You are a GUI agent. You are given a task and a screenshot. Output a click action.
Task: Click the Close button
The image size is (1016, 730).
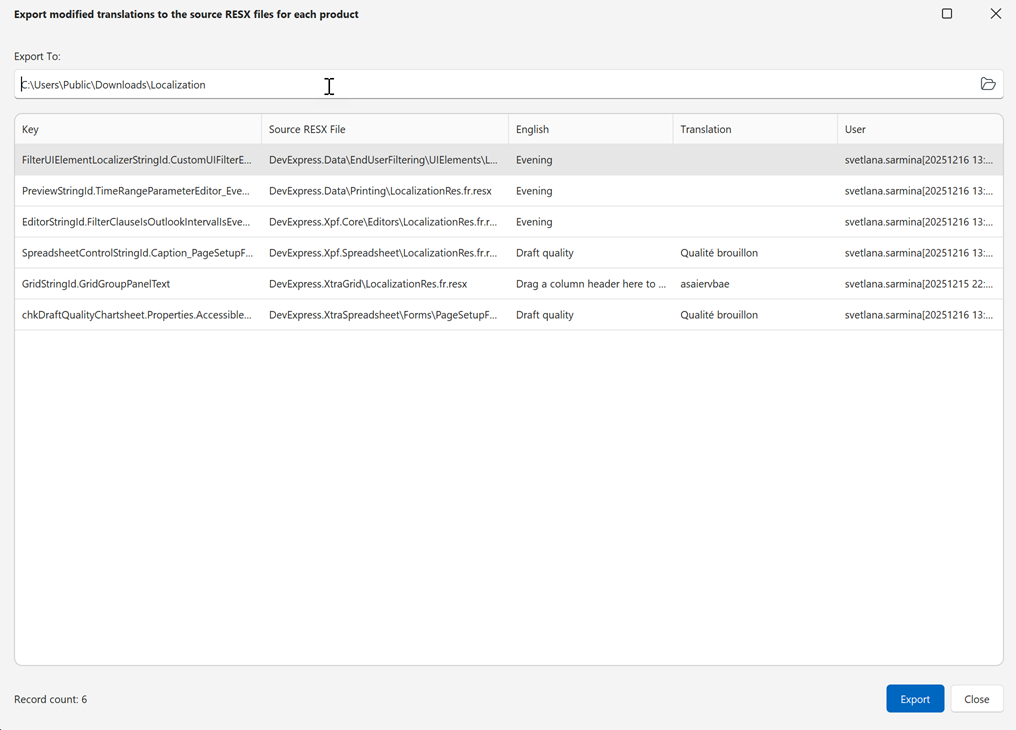point(976,698)
